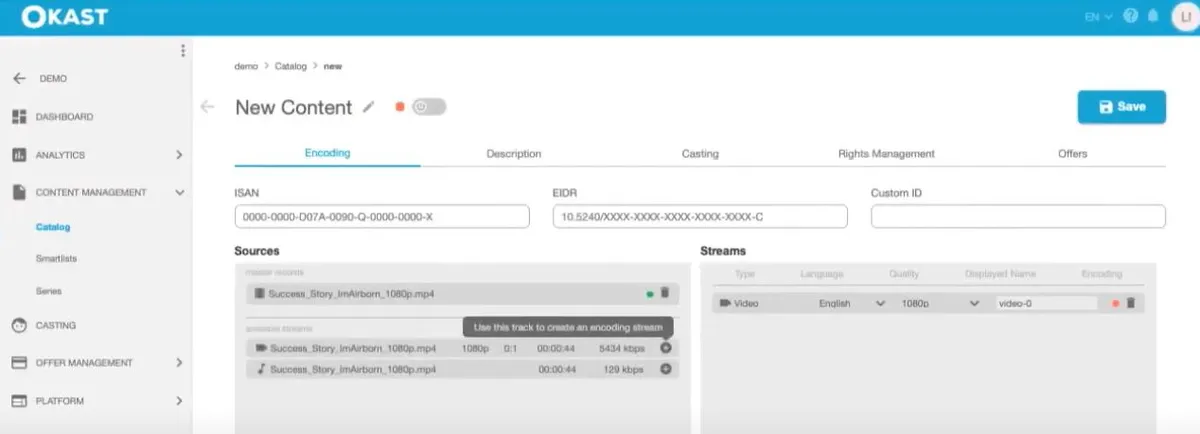
Task: Open the 1080p quality dropdown for video-0
Action: [x=939, y=303]
